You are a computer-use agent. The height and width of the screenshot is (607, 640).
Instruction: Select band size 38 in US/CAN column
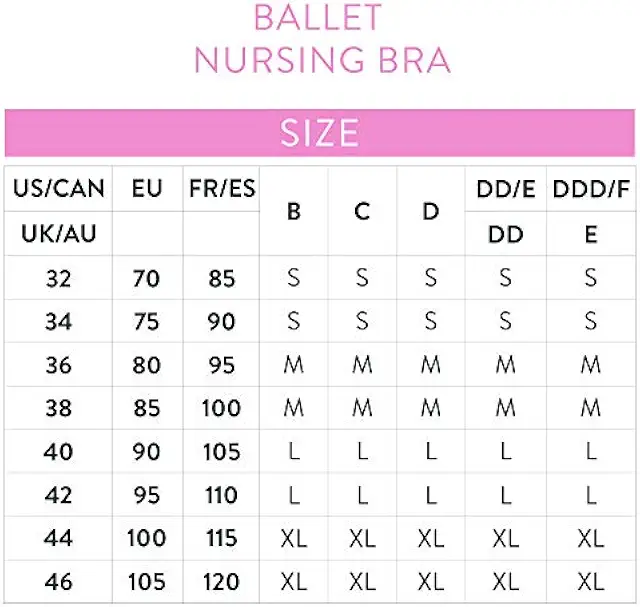[x=59, y=408]
